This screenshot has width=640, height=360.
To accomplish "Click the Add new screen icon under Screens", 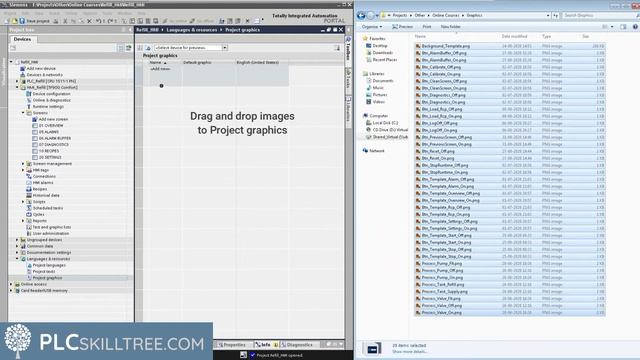I will [35, 119].
